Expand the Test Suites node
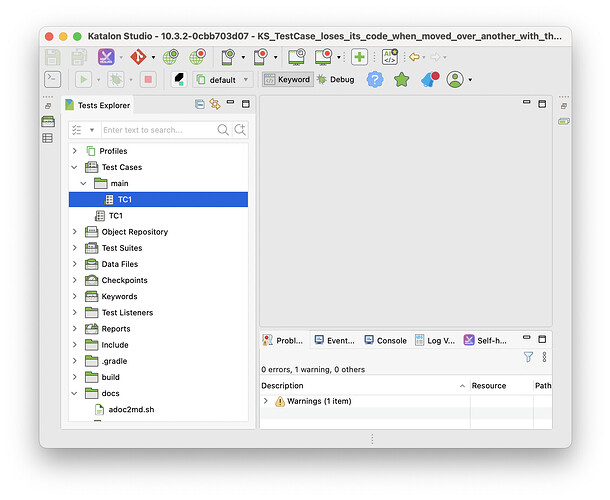Image resolution: width=610 pixels, height=500 pixels. tap(75, 248)
